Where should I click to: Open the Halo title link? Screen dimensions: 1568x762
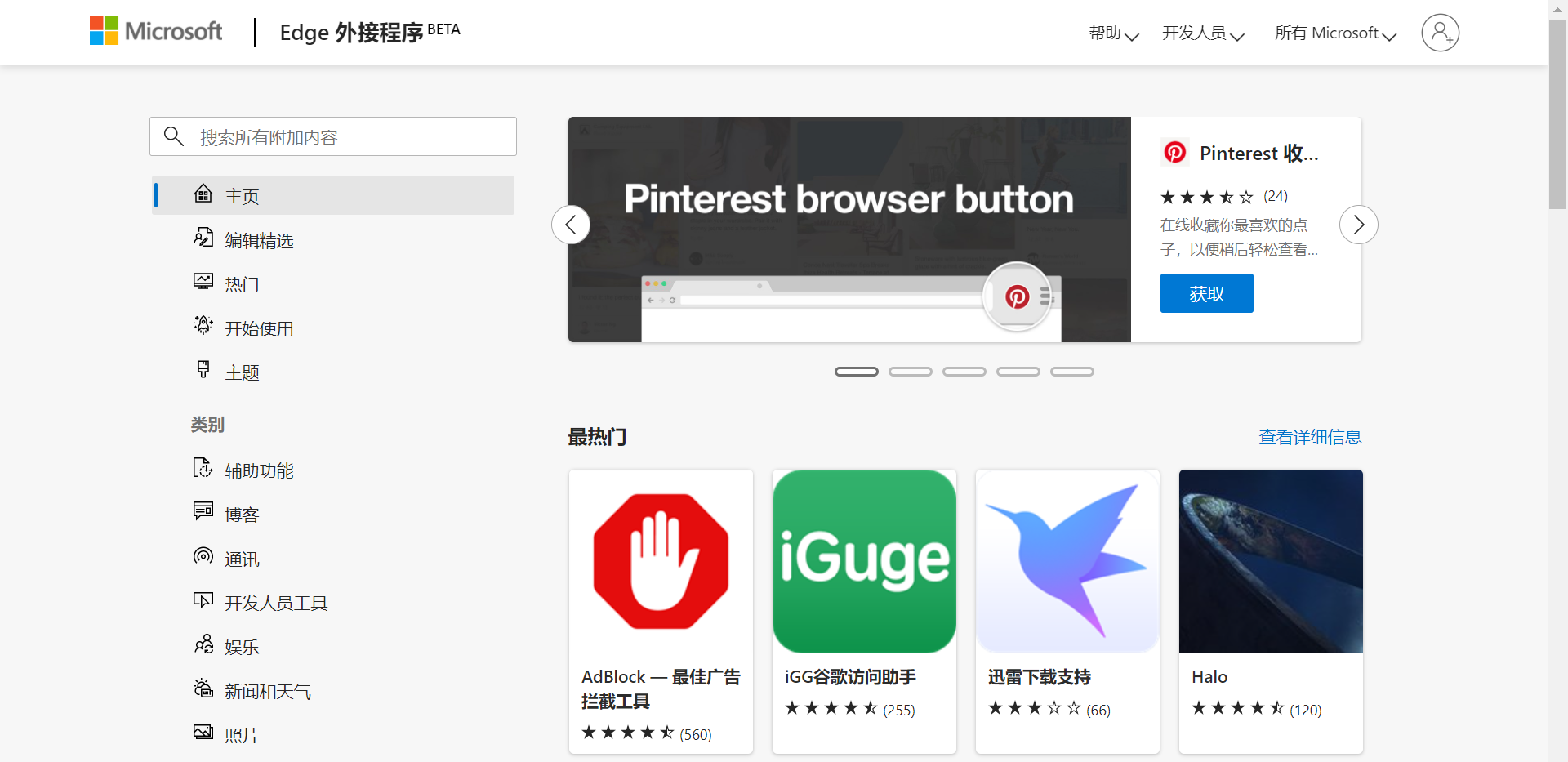click(x=1209, y=676)
